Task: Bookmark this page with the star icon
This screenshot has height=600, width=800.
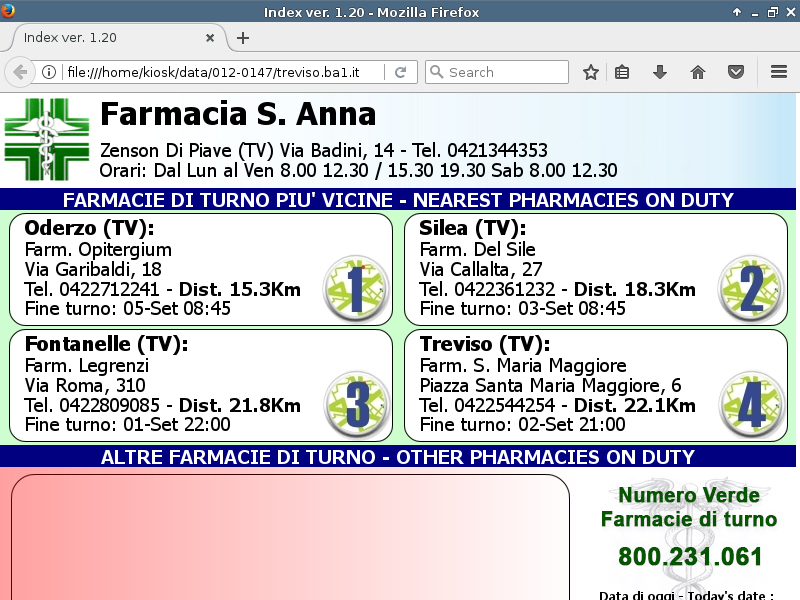Action: point(591,72)
